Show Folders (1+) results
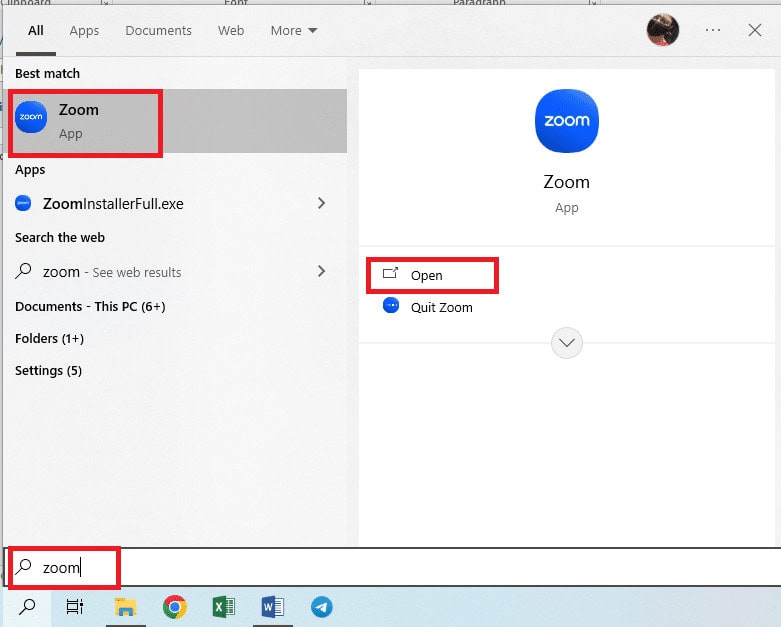The image size is (781, 627). (49, 339)
